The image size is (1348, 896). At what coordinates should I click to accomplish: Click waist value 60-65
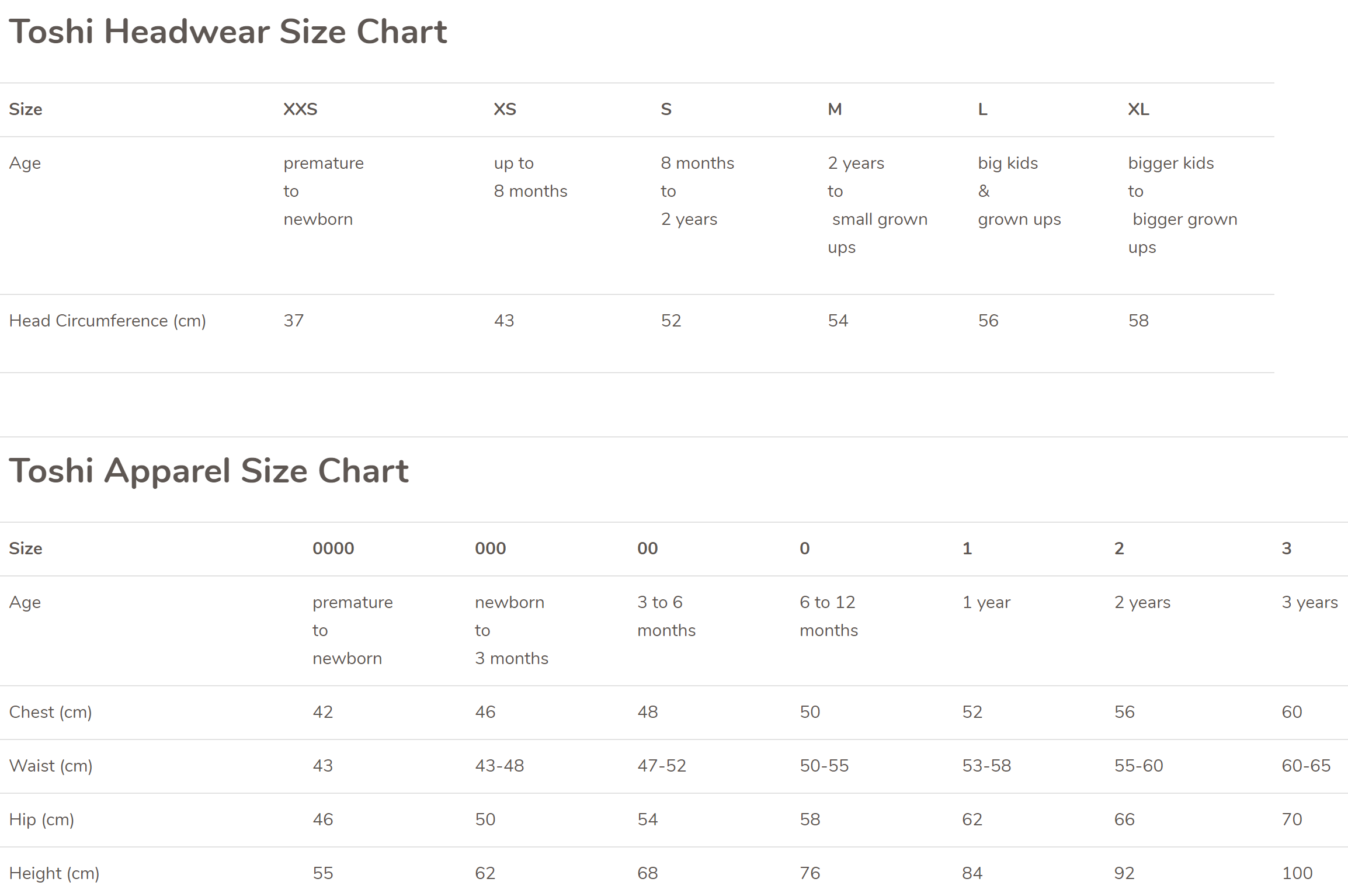(x=1306, y=766)
